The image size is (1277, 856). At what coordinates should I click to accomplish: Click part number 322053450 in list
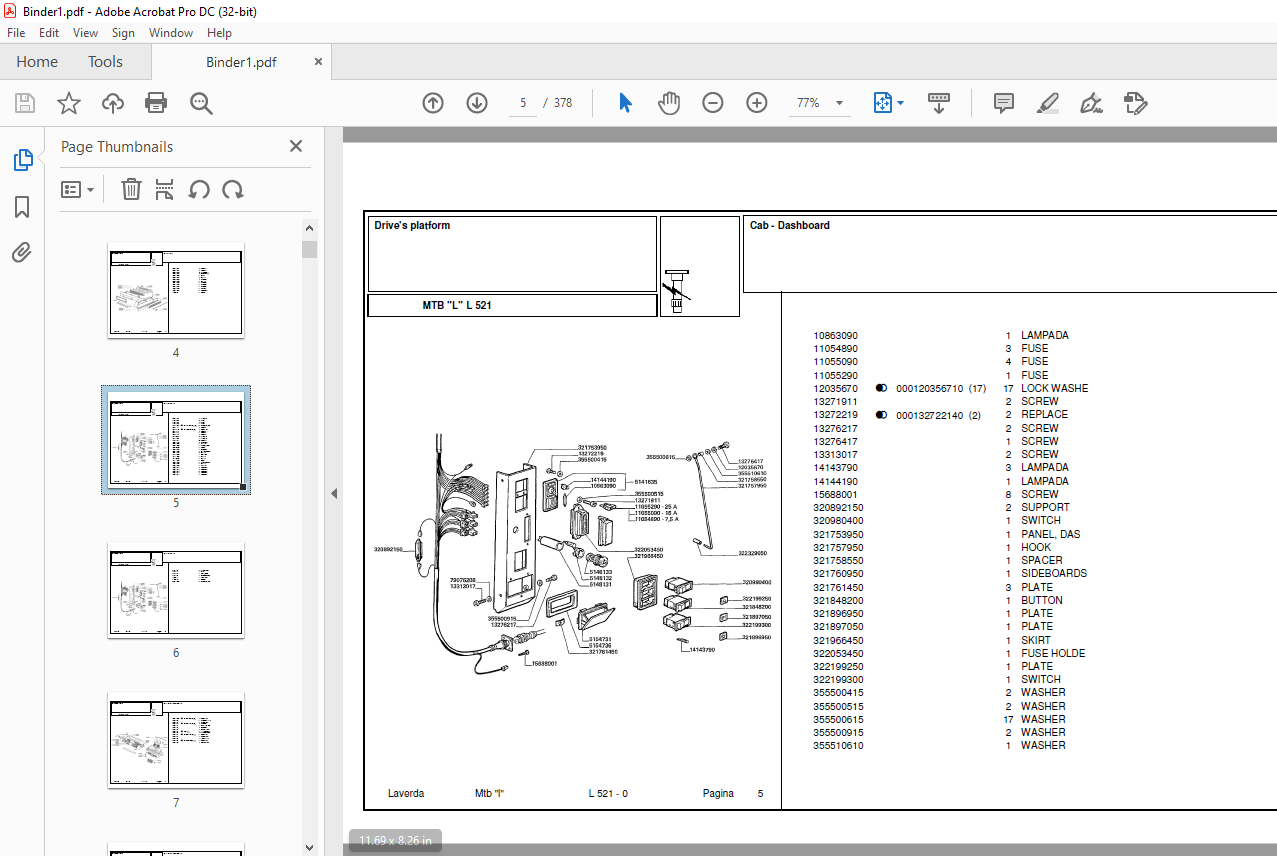[838, 653]
